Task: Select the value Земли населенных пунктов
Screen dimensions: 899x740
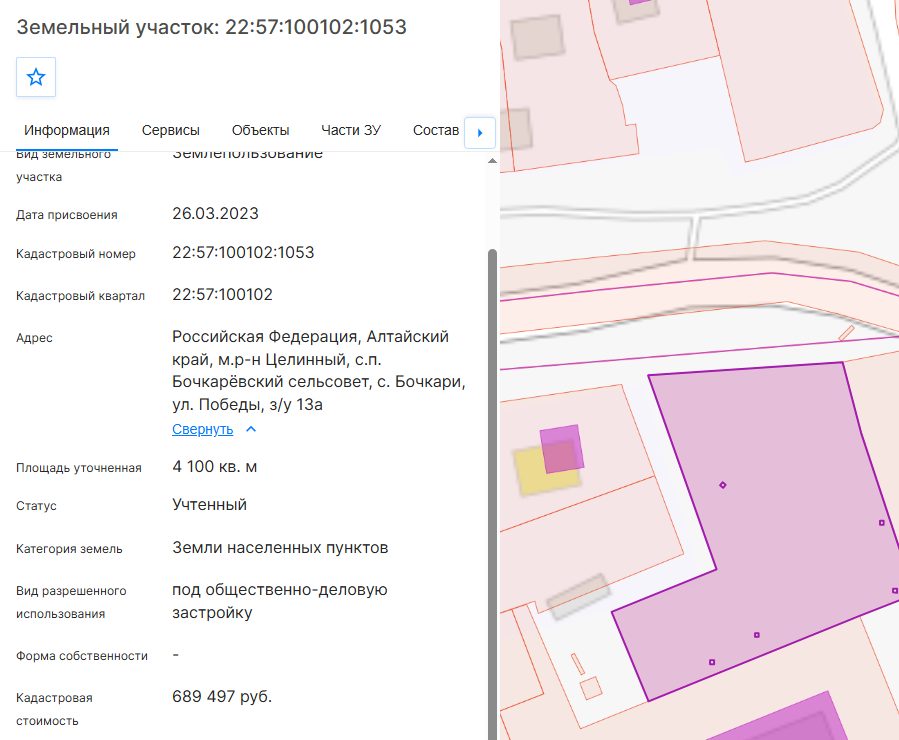Action: click(x=280, y=547)
